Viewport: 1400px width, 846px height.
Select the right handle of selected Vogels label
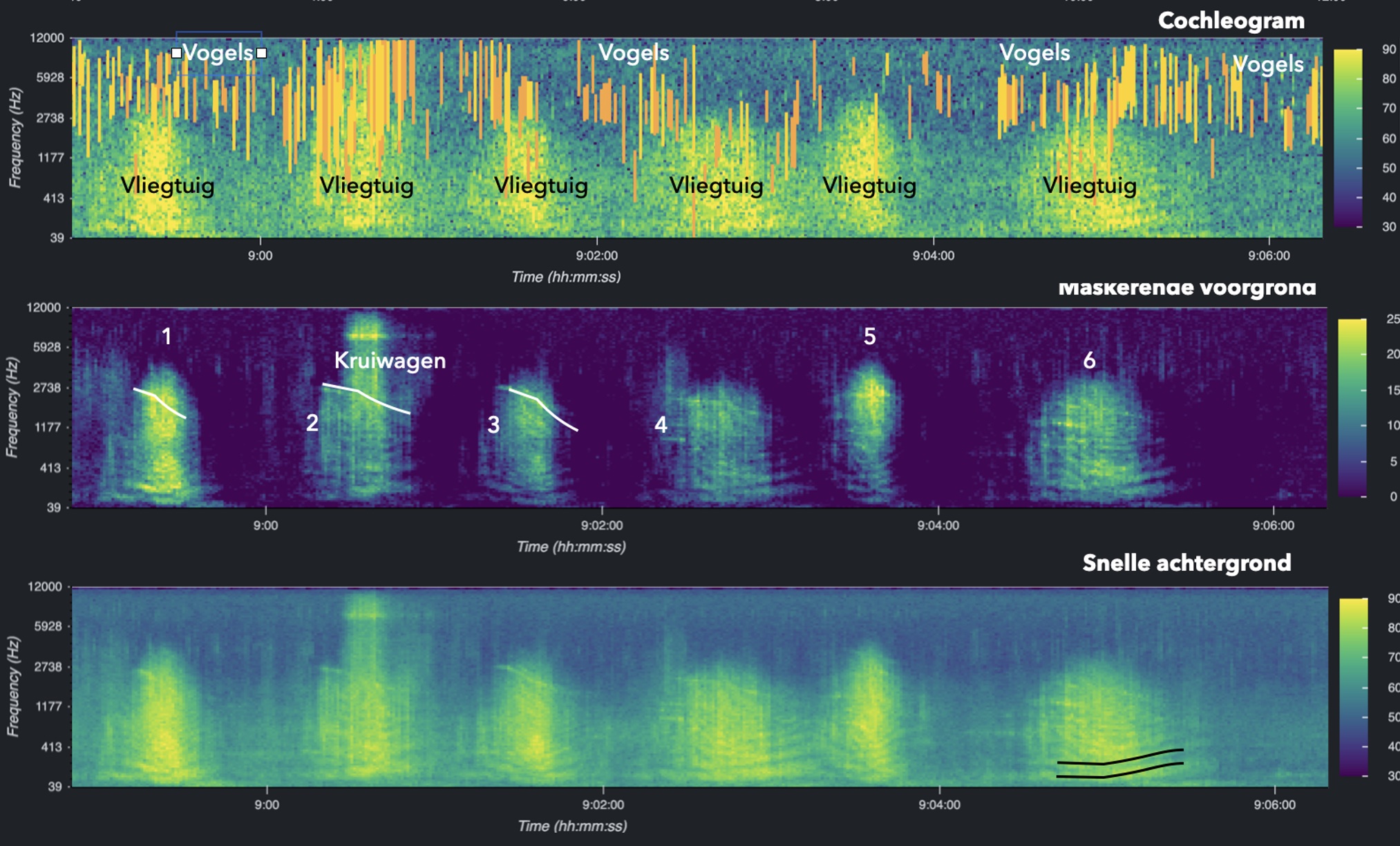pyautogui.click(x=262, y=53)
